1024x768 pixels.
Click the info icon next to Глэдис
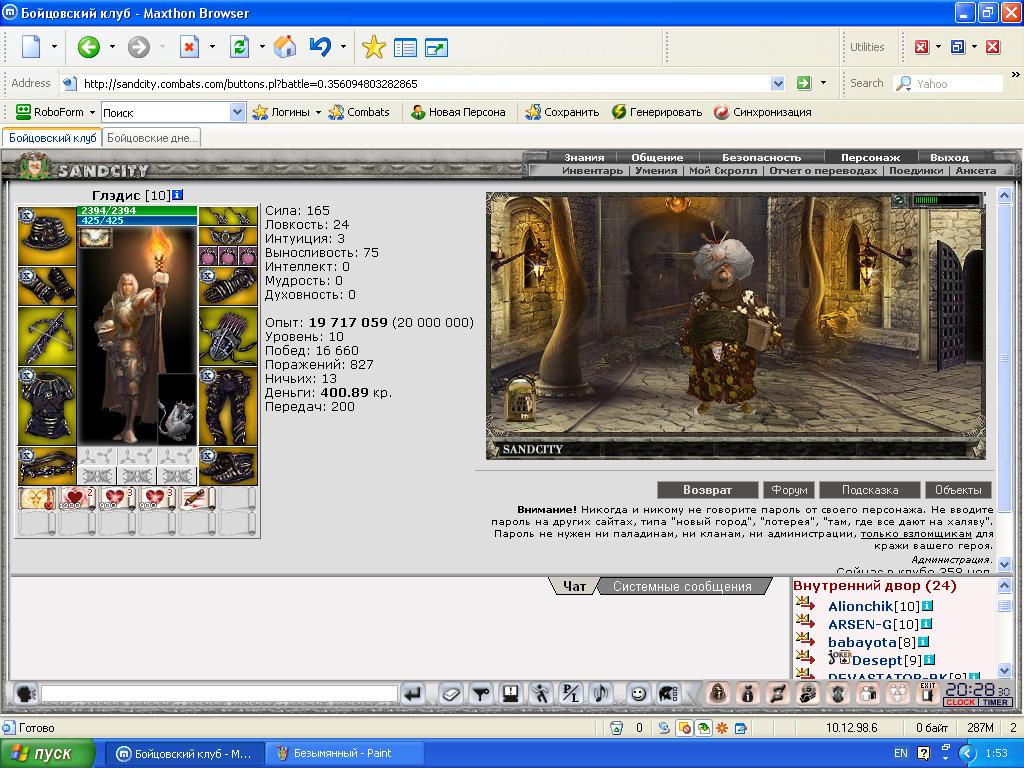[178, 195]
